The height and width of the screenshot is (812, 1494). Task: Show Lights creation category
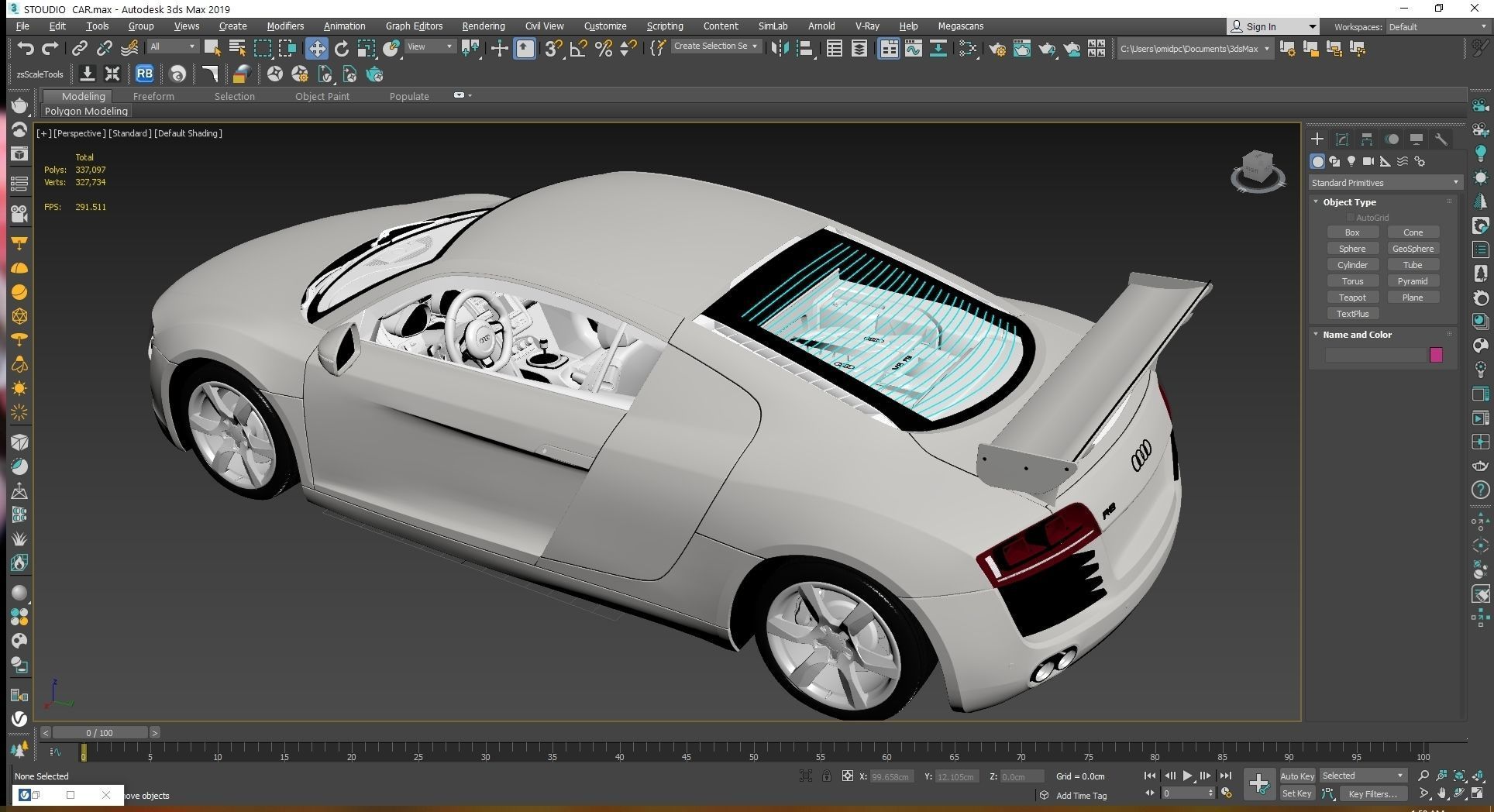[x=1351, y=161]
